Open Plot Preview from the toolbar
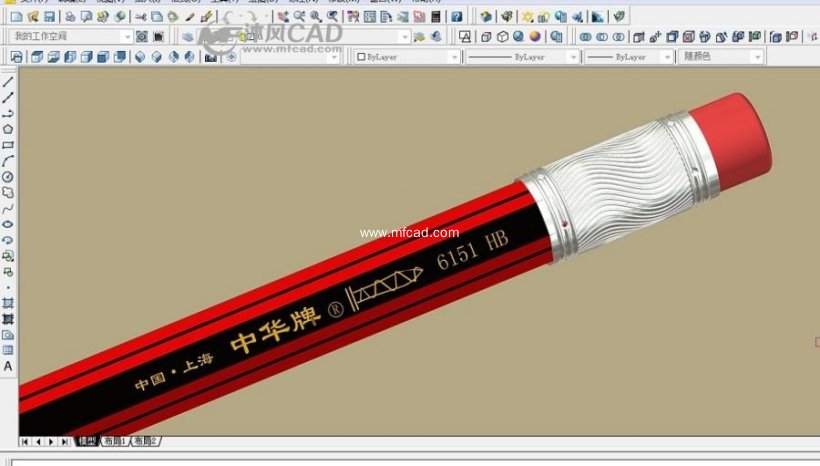This screenshot has height=466, width=820. pyautogui.click(x=86, y=17)
